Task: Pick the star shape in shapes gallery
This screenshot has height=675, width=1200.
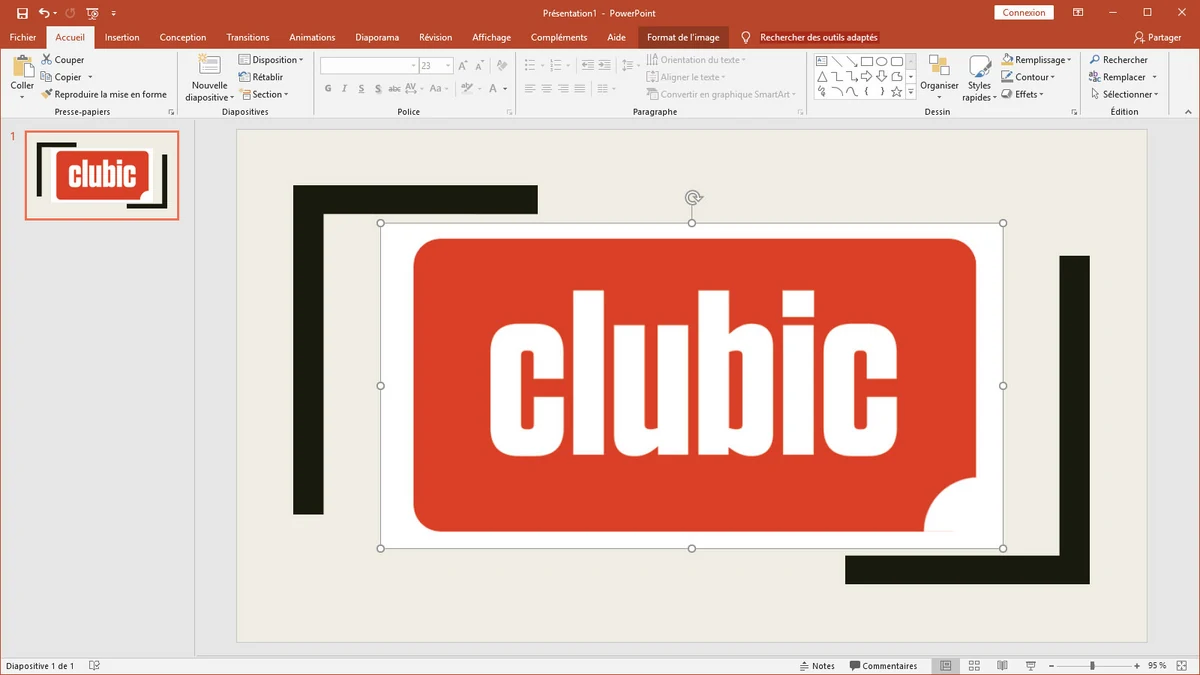Action: click(896, 92)
